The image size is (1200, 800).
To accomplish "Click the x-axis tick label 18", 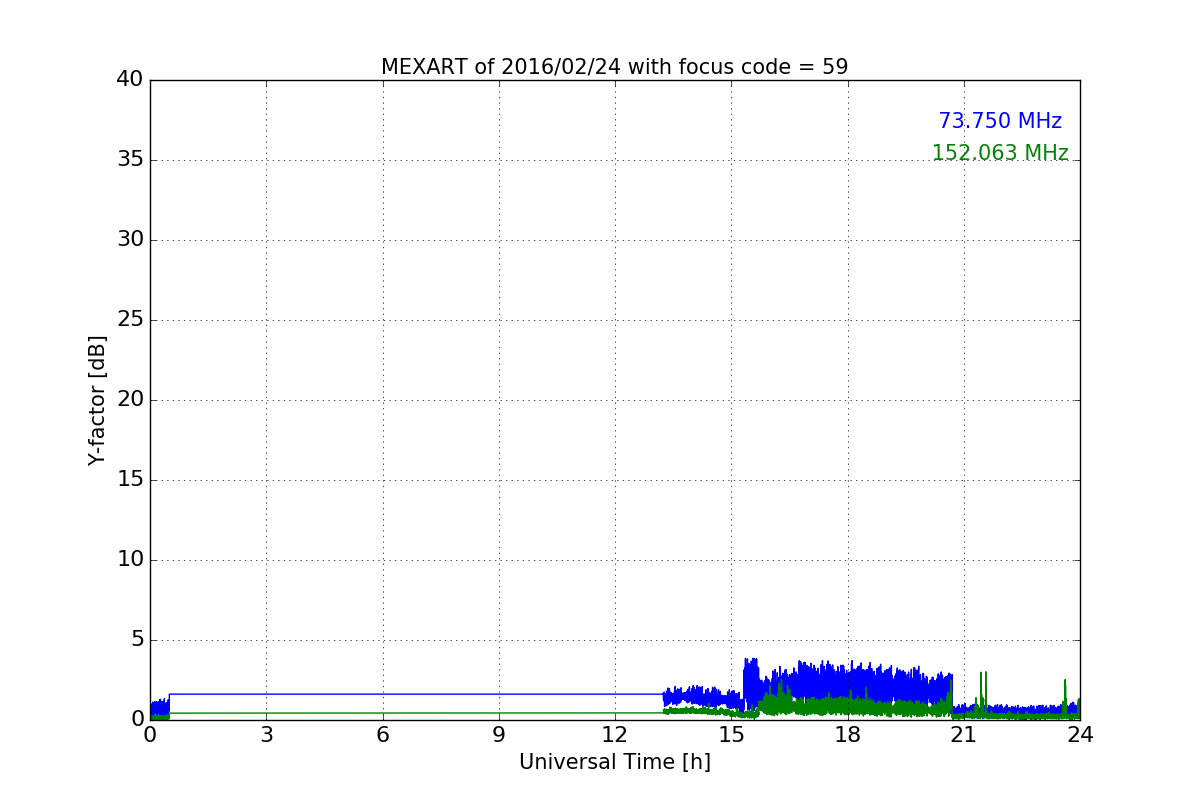I will tap(848, 735).
